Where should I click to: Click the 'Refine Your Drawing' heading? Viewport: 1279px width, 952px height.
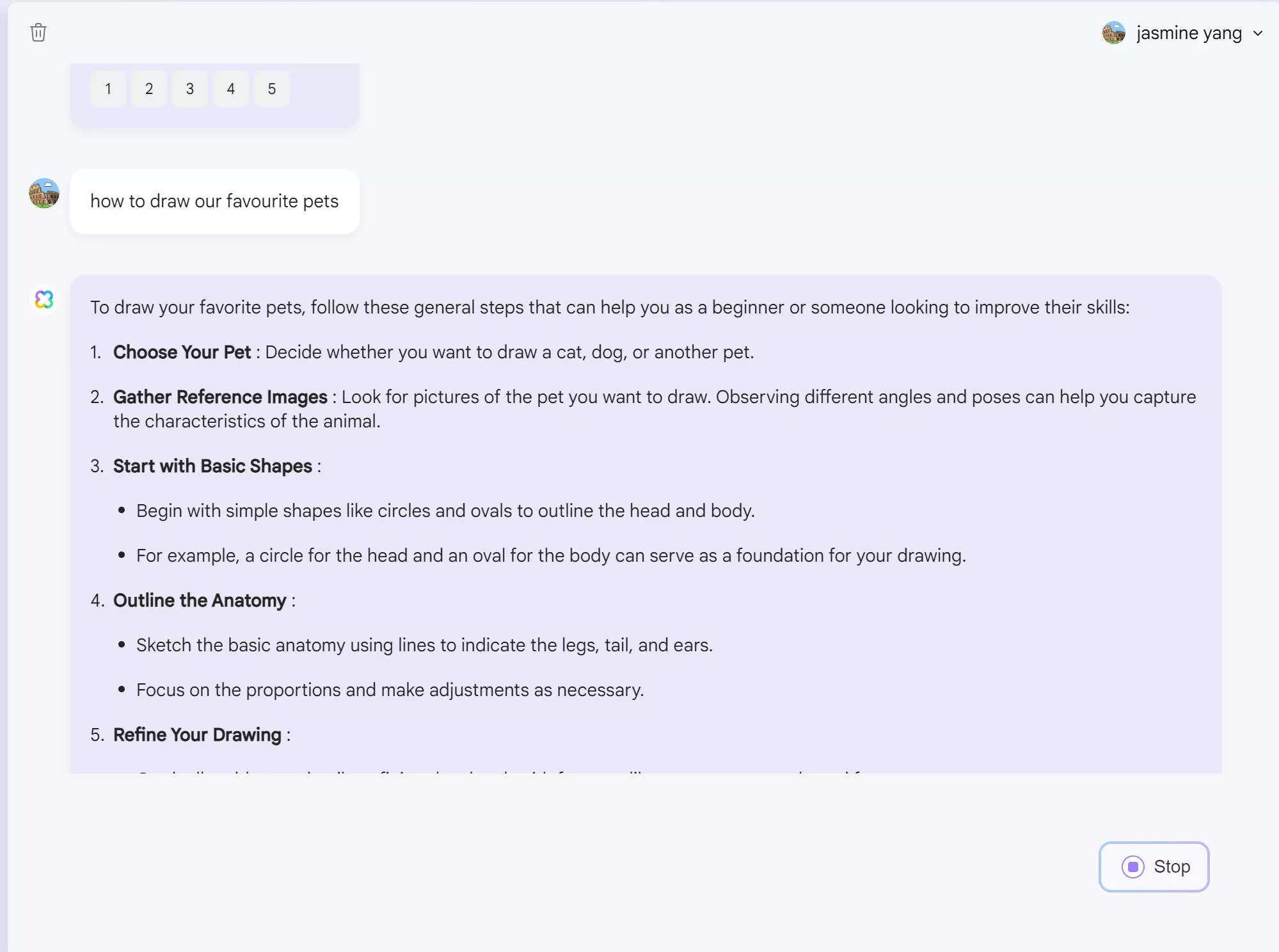pyautogui.click(x=197, y=735)
